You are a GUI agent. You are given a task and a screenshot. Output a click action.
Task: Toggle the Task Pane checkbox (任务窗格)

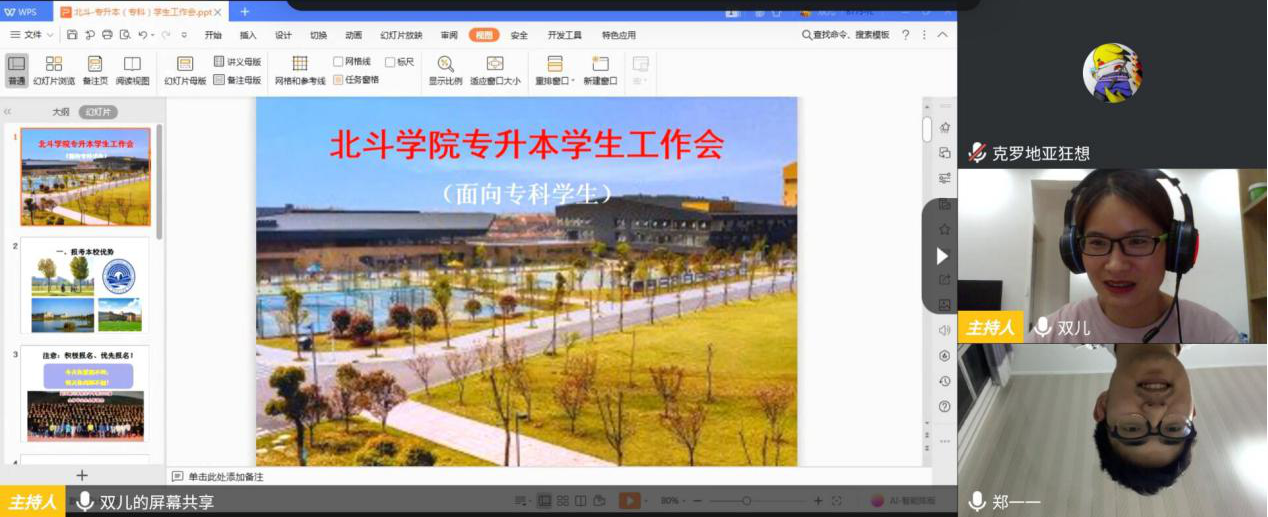click(338, 80)
